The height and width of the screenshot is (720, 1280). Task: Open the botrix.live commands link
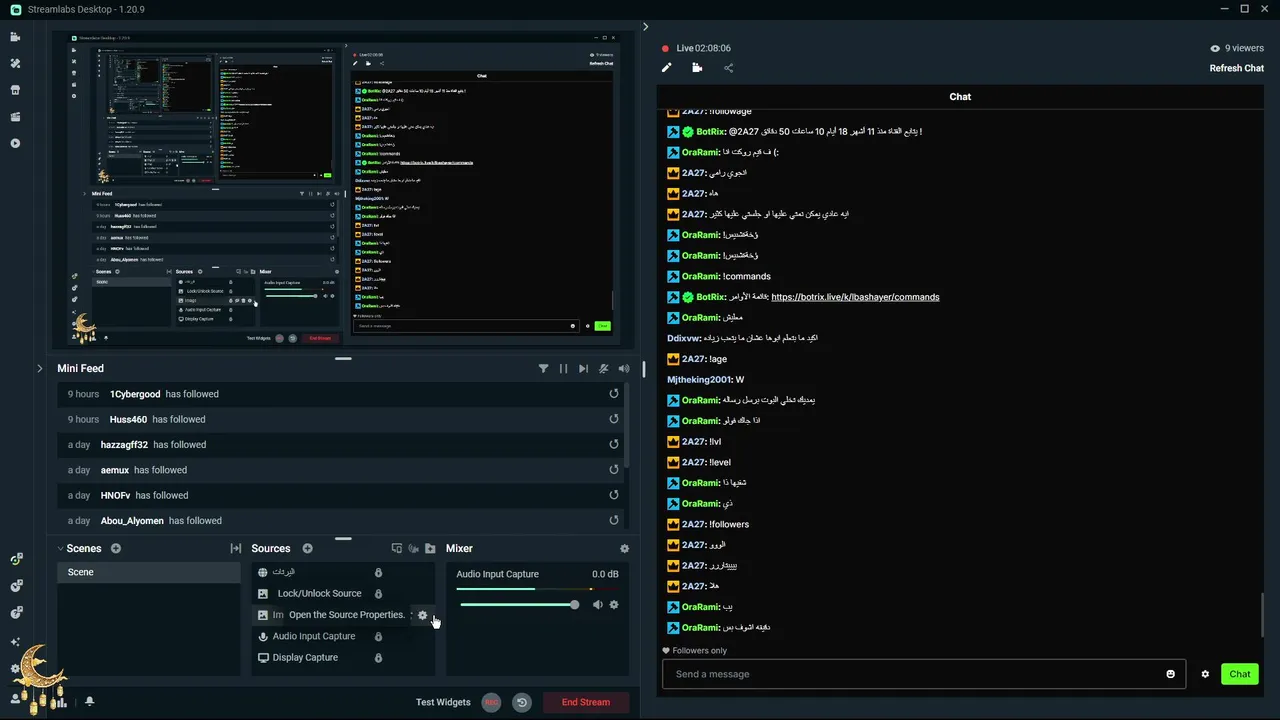855,297
